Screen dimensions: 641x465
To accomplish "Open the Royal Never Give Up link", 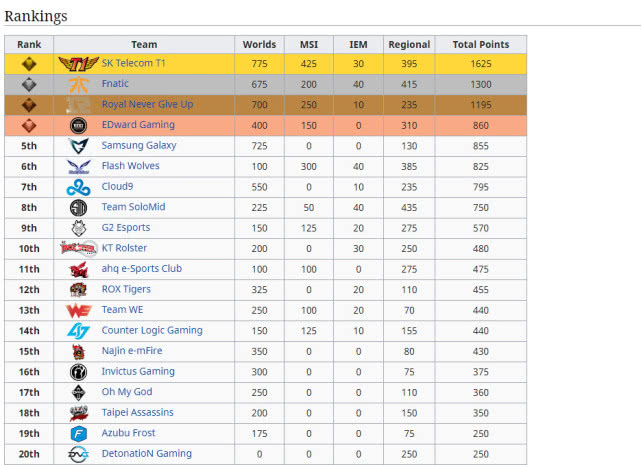I will (x=147, y=104).
